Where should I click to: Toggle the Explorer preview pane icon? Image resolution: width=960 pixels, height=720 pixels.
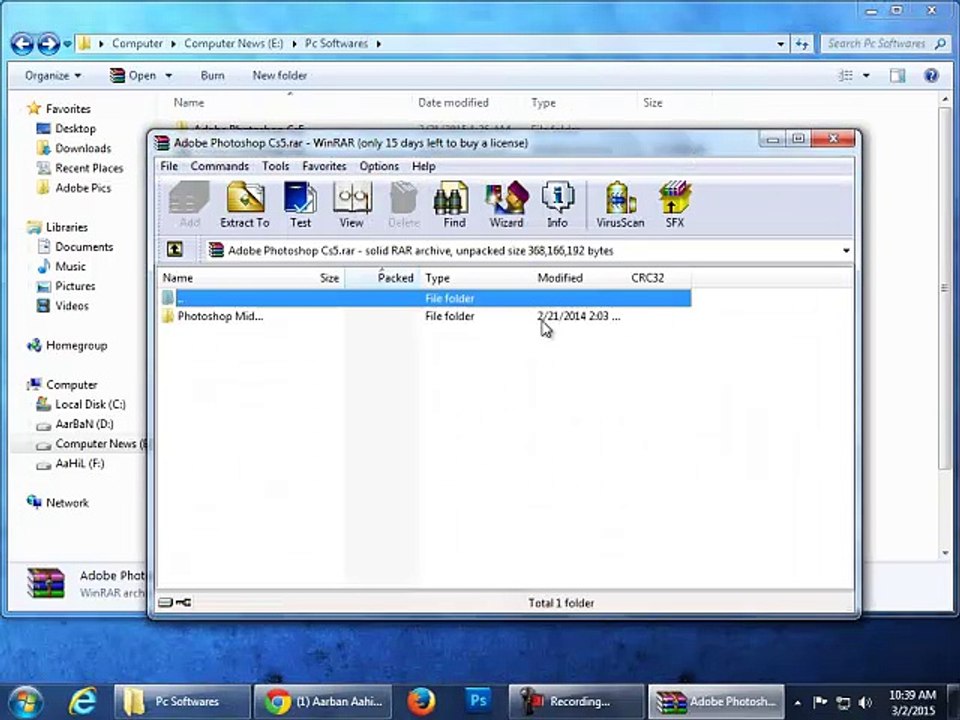coord(898,75)
